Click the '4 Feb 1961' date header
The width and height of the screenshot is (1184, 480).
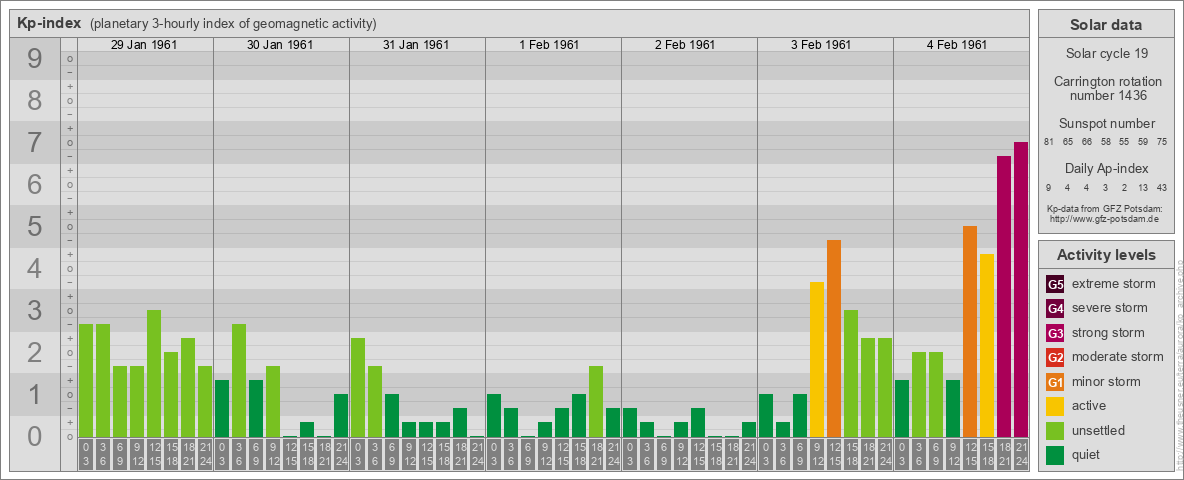pos(957,45)
